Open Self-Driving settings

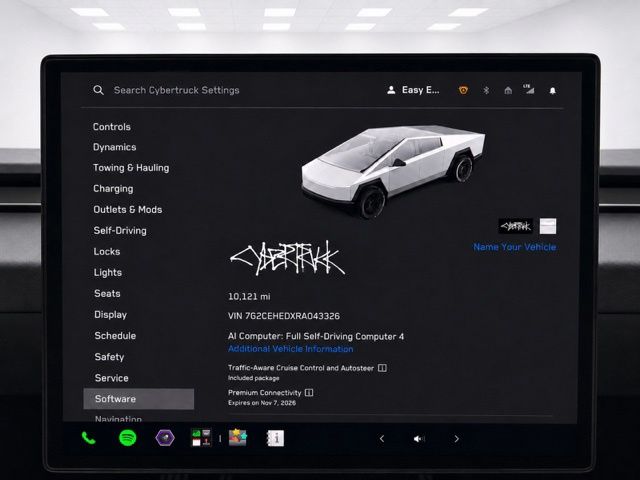120,231
